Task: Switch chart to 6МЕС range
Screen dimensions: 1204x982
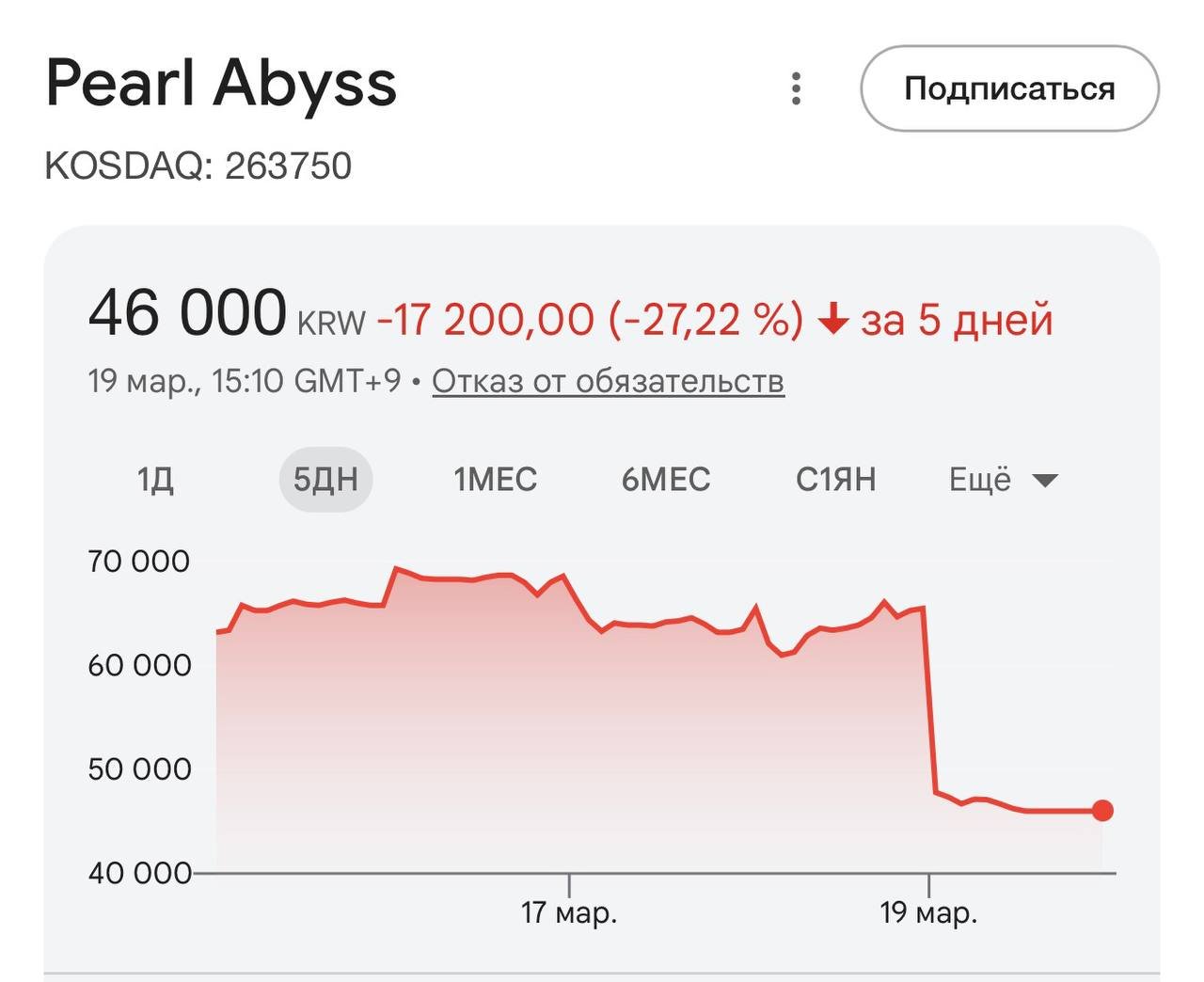Action: coord(665,480)
